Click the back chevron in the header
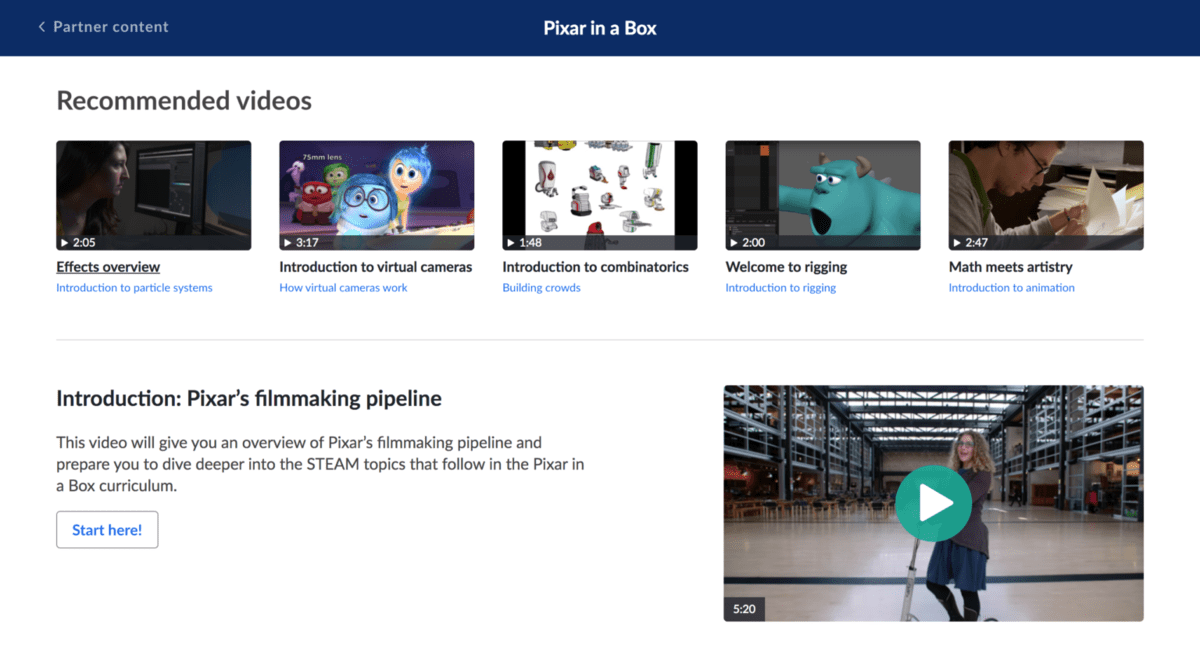1200x645 pixels. (x=40, y=27)
